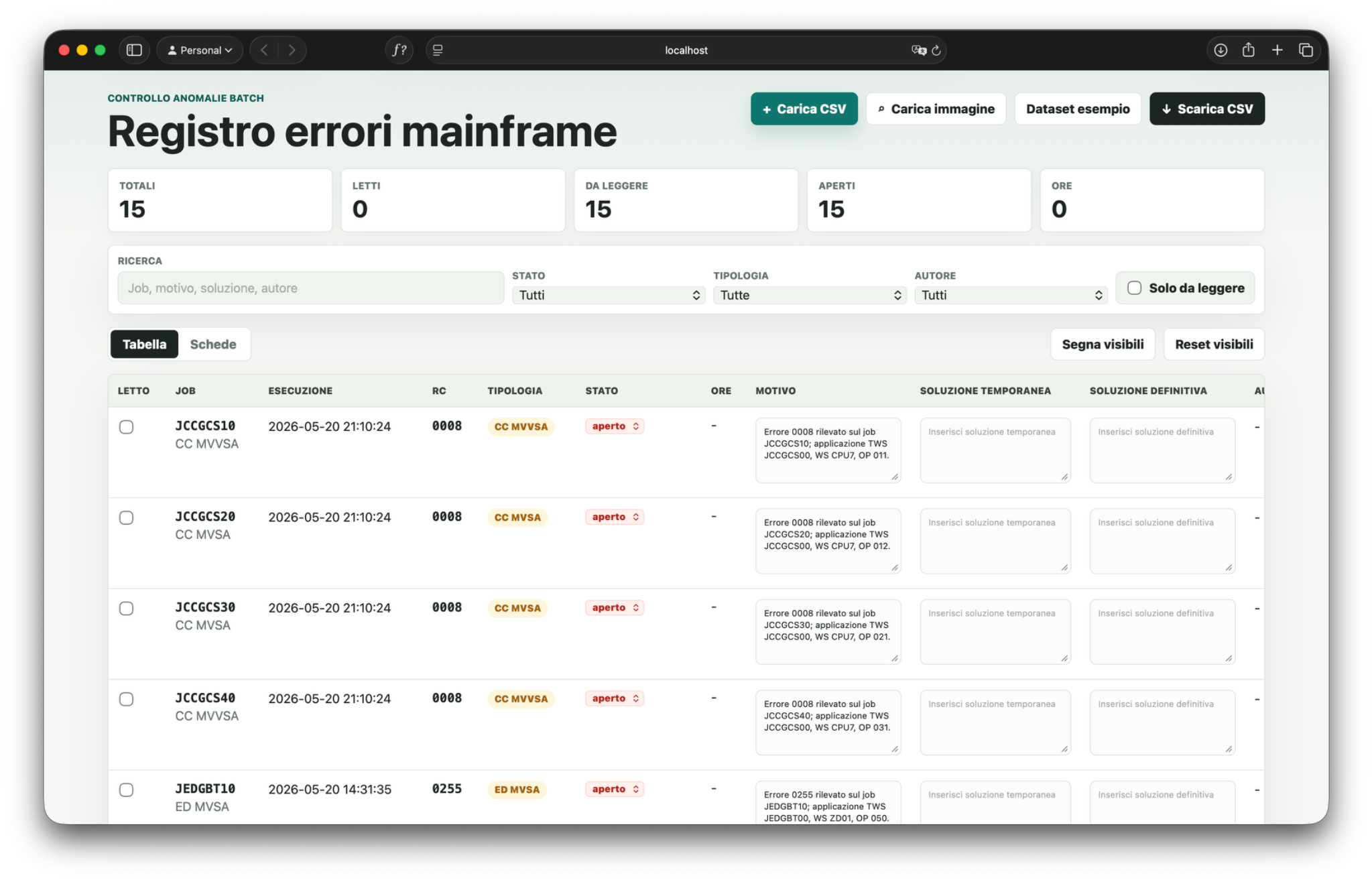Enable the Solo da leggere checkbox
The image size is (1372, 882).
tap(1134, 288)
